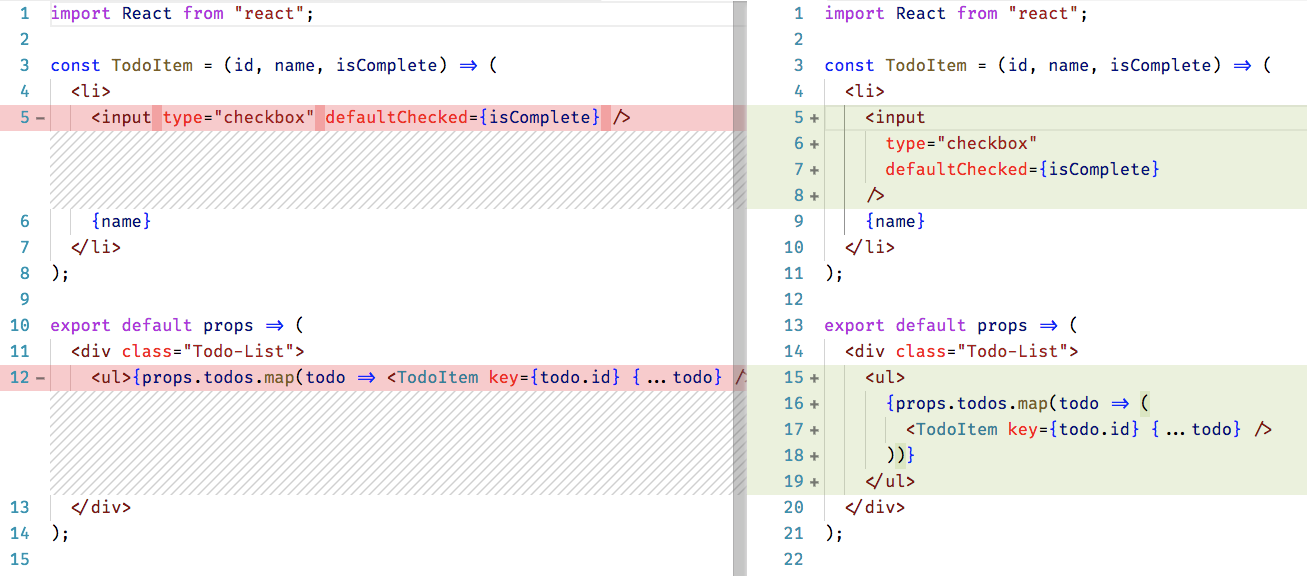Select the import React line in left pane
Viewport: 1307px width, 576px height.
[180, 14]
